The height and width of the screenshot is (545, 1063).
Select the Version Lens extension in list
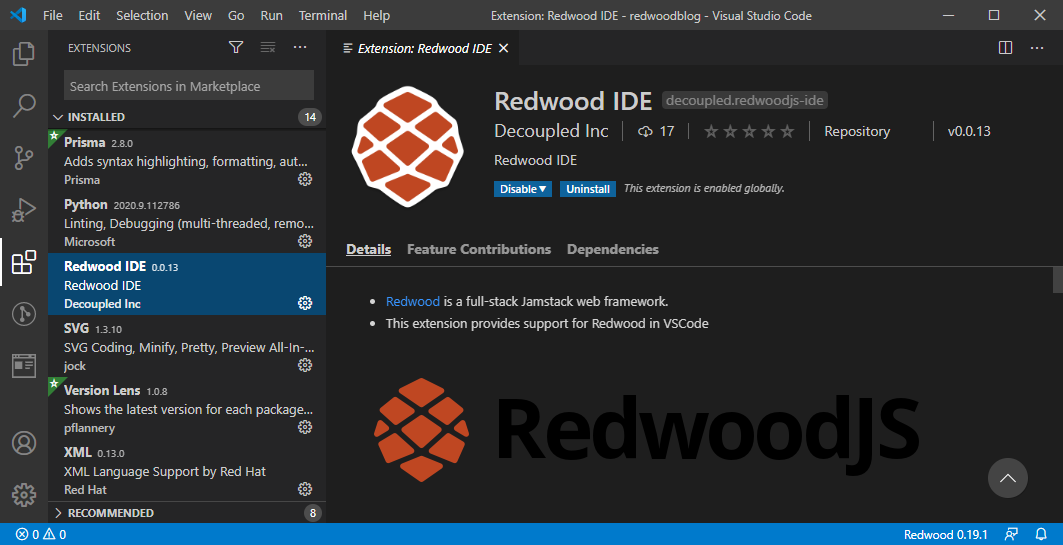tap(187, 409)
